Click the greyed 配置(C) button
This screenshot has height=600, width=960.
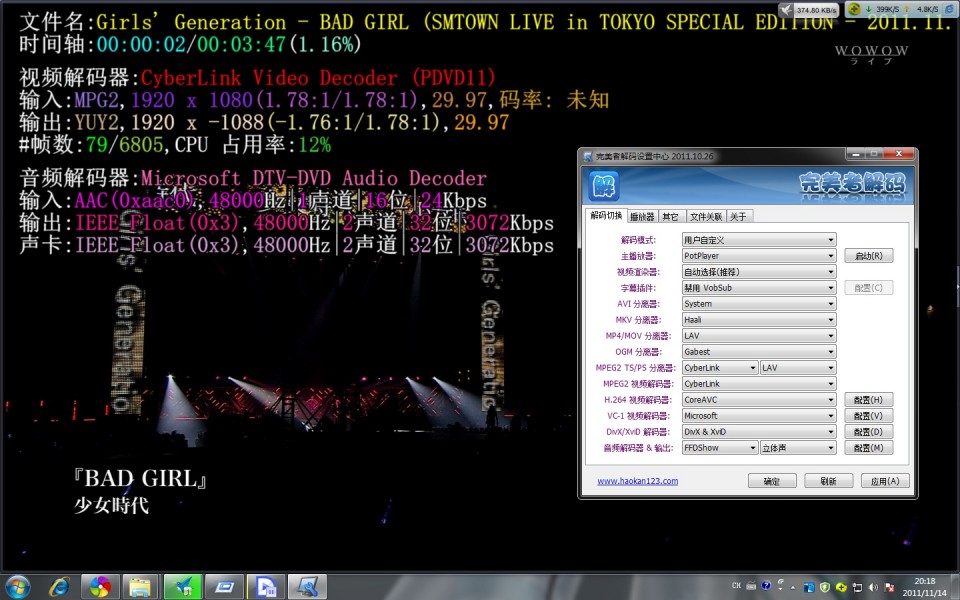point(869,288)
